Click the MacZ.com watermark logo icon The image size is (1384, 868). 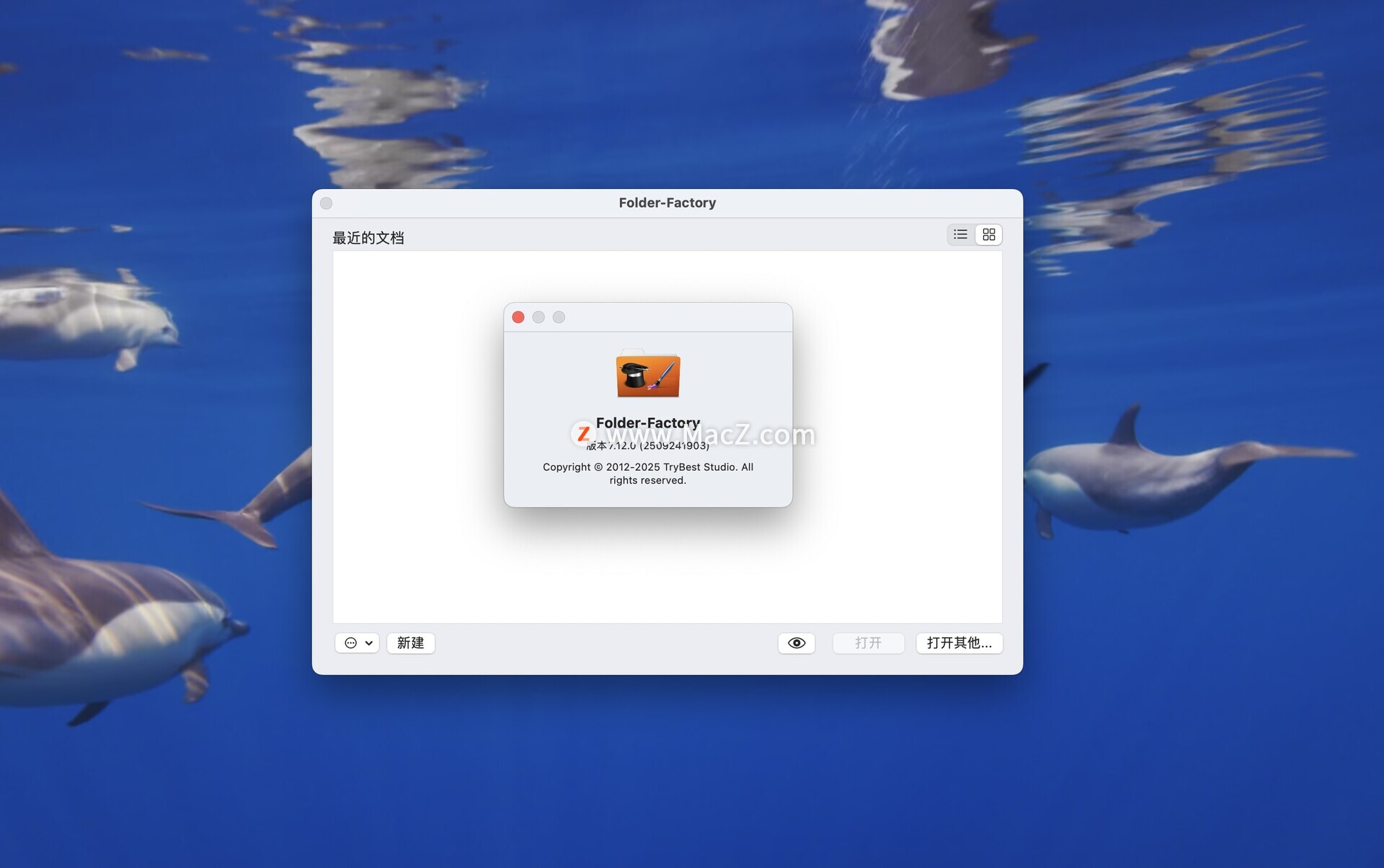tap(583, 434)
